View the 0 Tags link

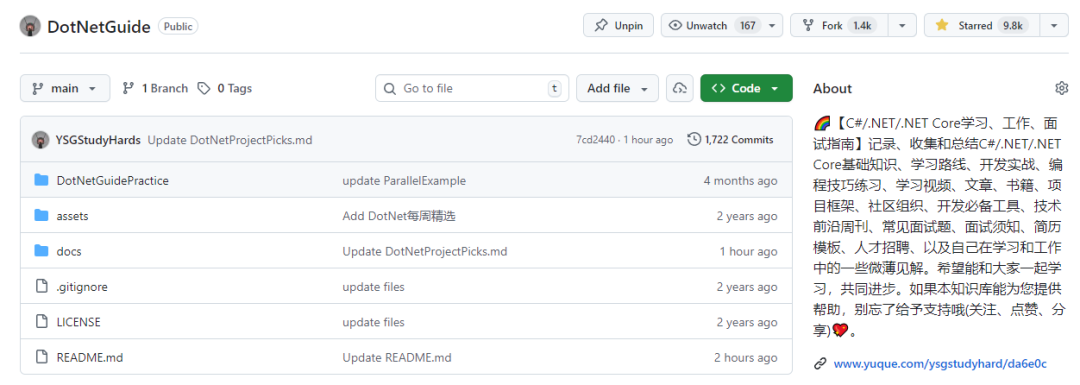click(225, 88)
